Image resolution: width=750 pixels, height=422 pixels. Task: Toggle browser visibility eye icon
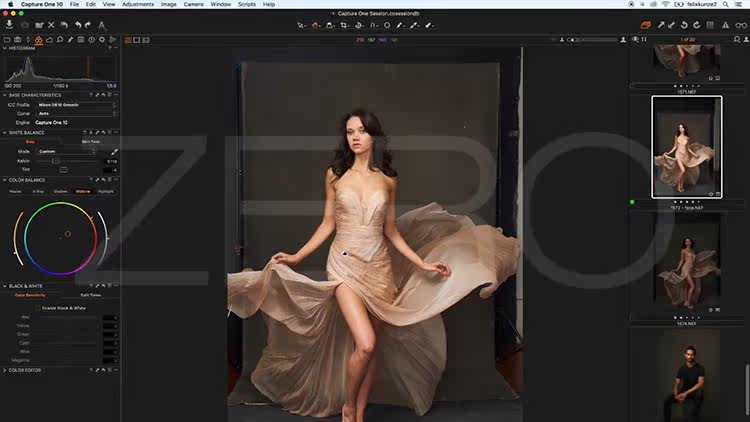coord(635,40)
